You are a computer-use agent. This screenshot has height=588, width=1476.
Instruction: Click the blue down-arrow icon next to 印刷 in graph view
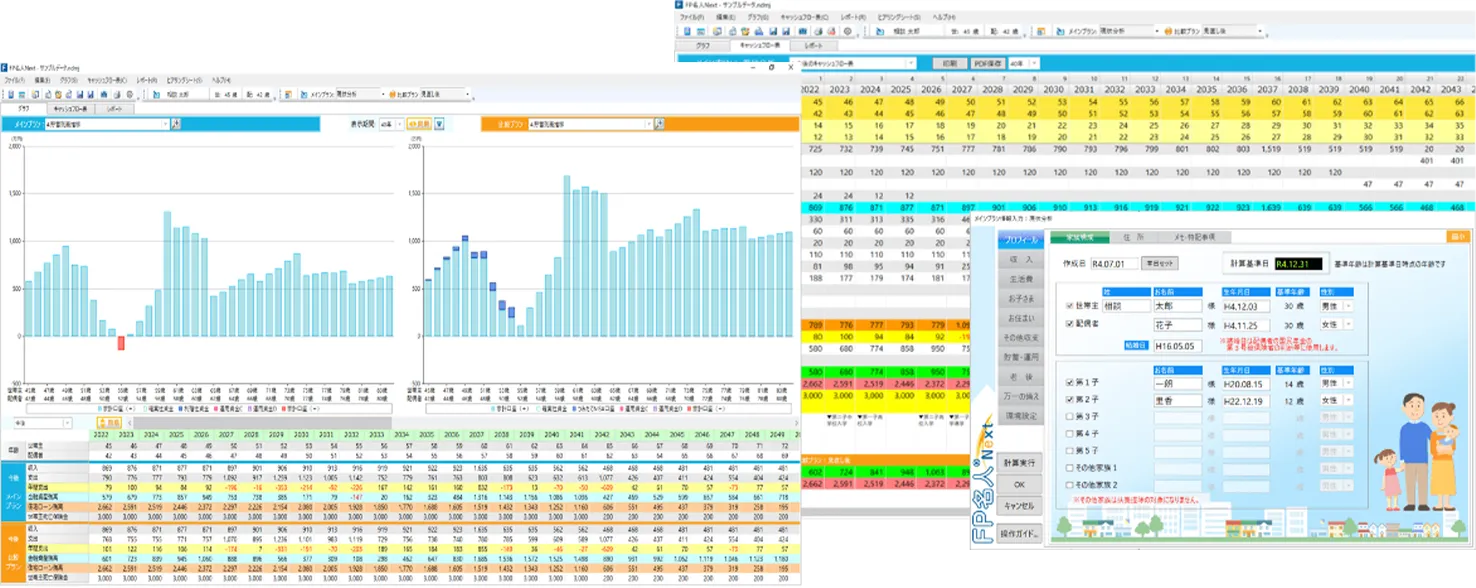coord(438,124)
